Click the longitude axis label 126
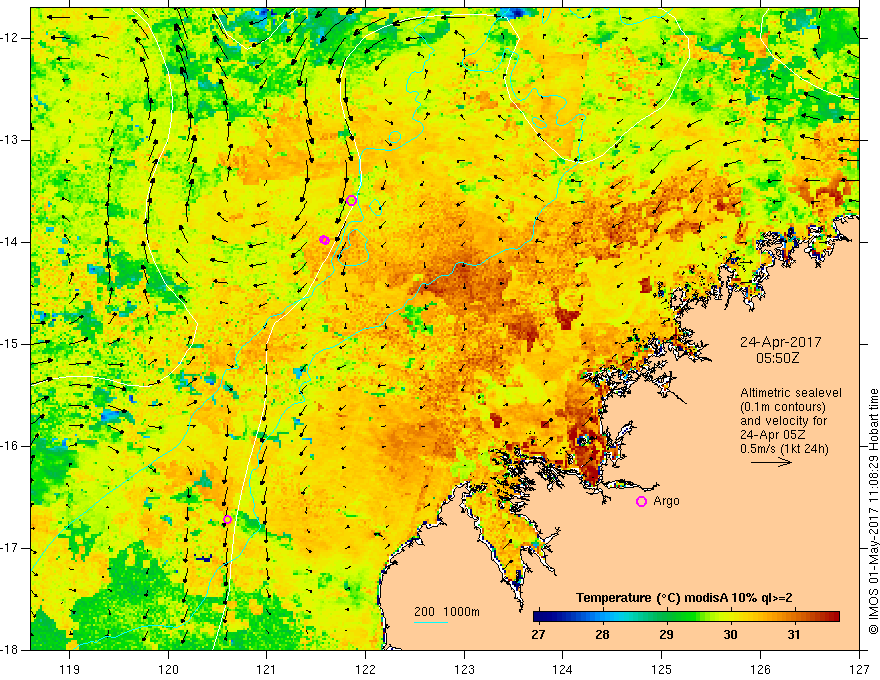This screenshot has height=680, width=880. (x=760, y=669)
